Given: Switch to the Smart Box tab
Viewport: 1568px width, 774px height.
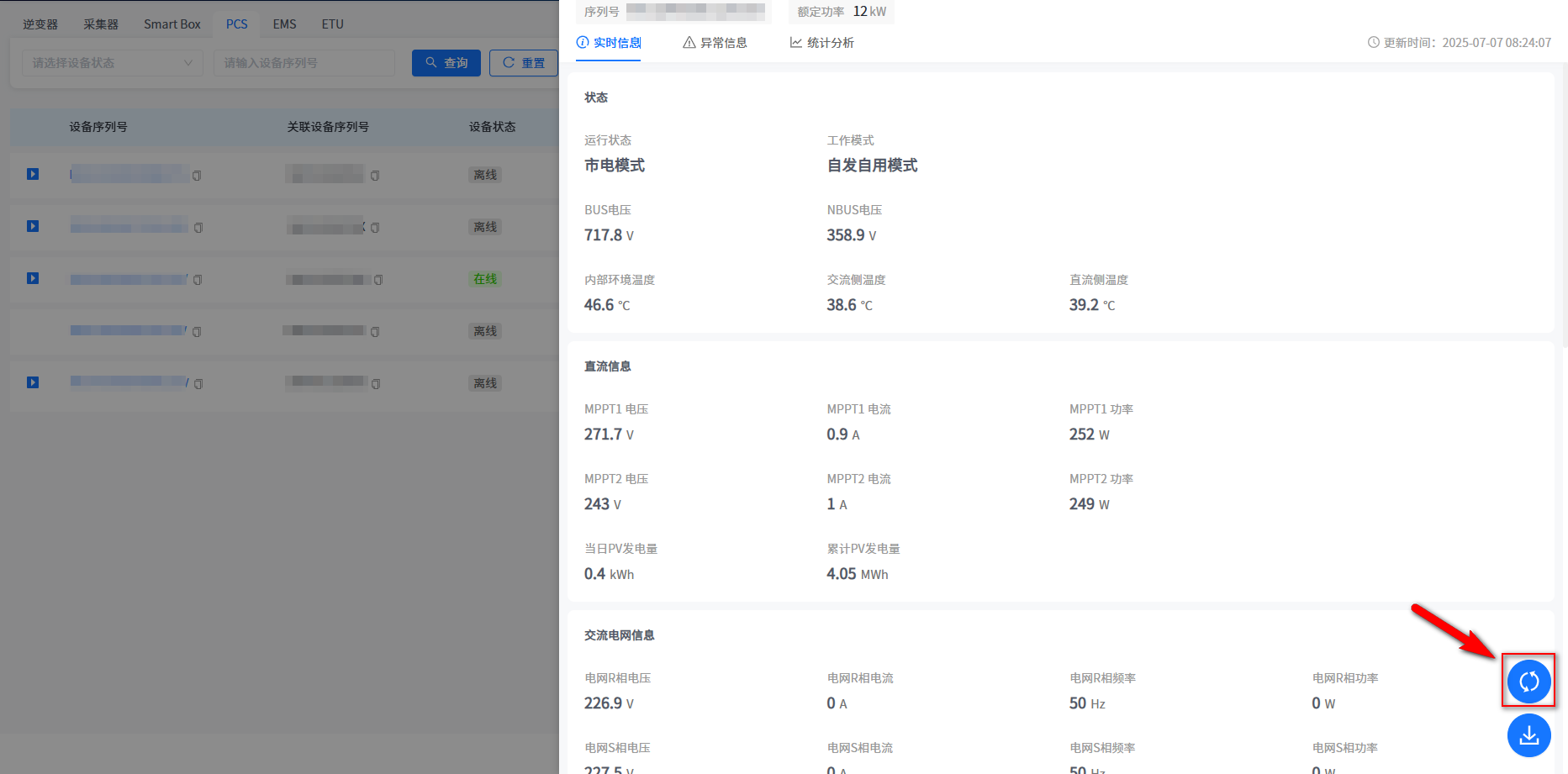Looking at the screenshot, I should click(x=172, y=24).
